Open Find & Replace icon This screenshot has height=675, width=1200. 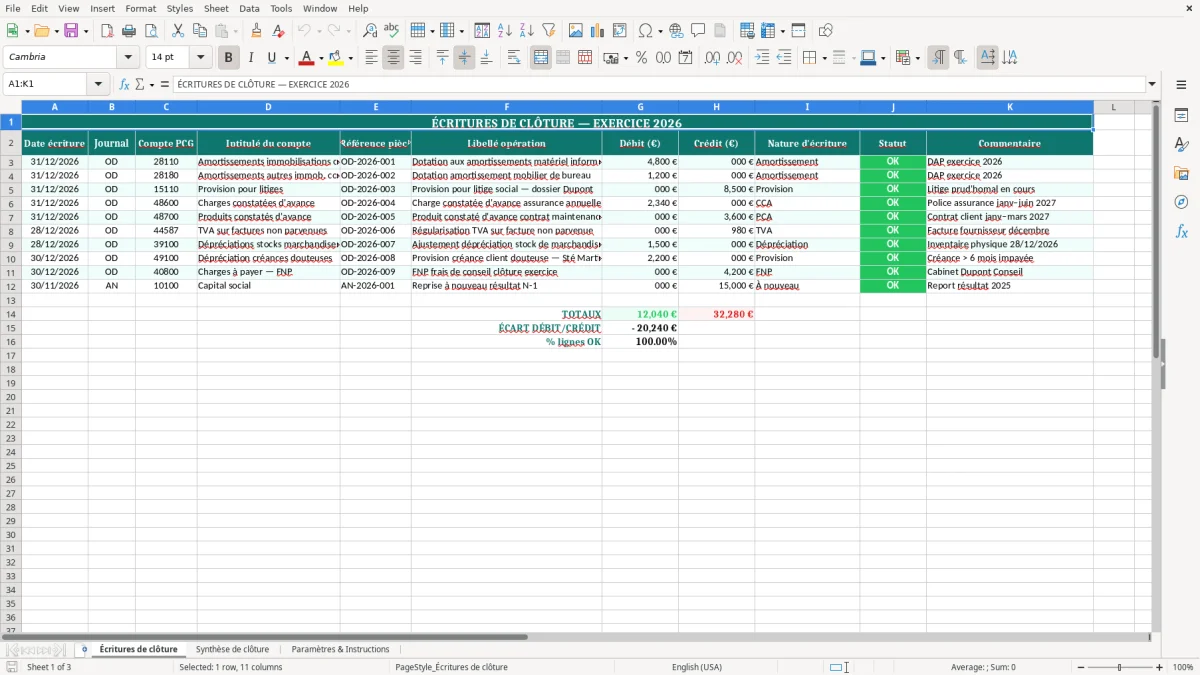[x=370, y=31]
